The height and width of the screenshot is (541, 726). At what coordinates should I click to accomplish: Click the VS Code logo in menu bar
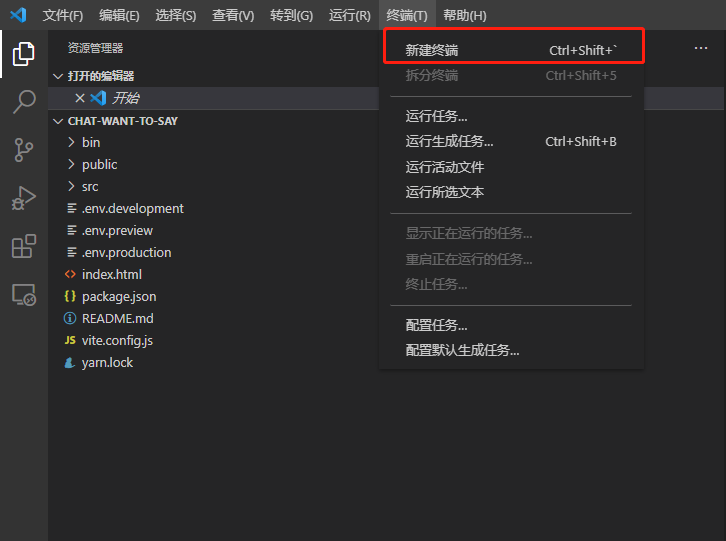pyautogui.click(x=18, y=15)
